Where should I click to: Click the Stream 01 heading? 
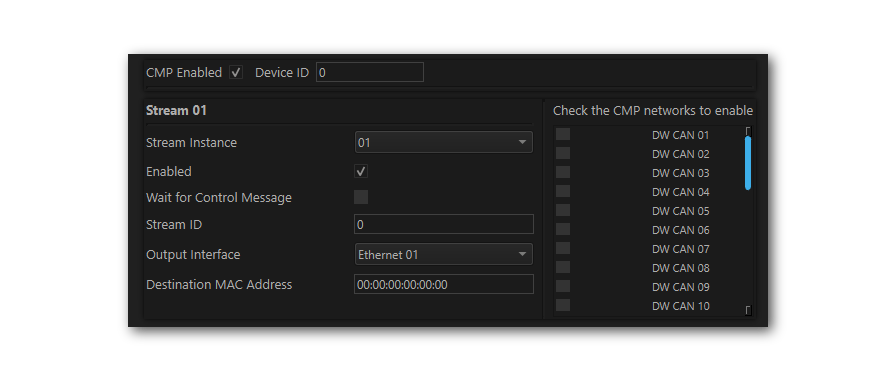[x=177, y=111]
